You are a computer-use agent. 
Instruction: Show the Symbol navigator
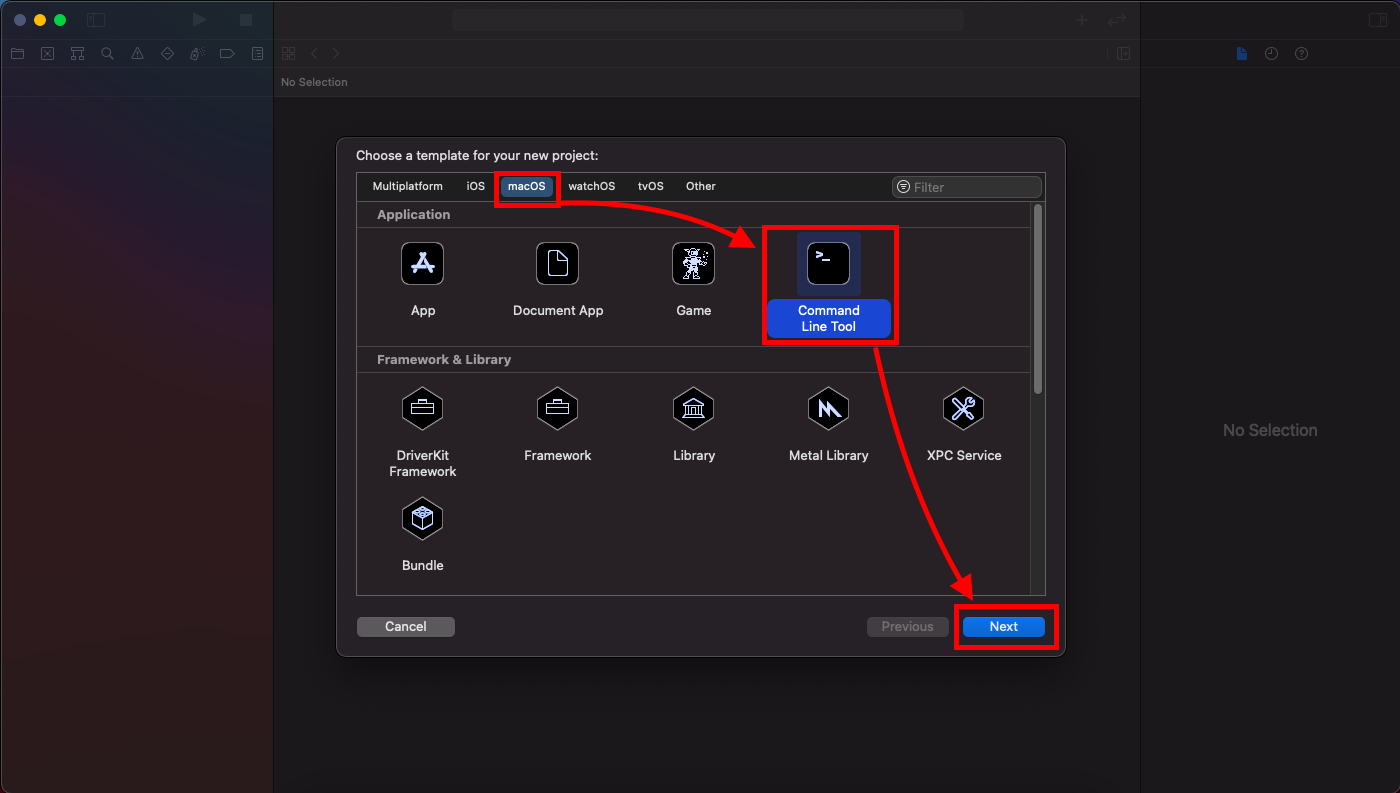77,54
